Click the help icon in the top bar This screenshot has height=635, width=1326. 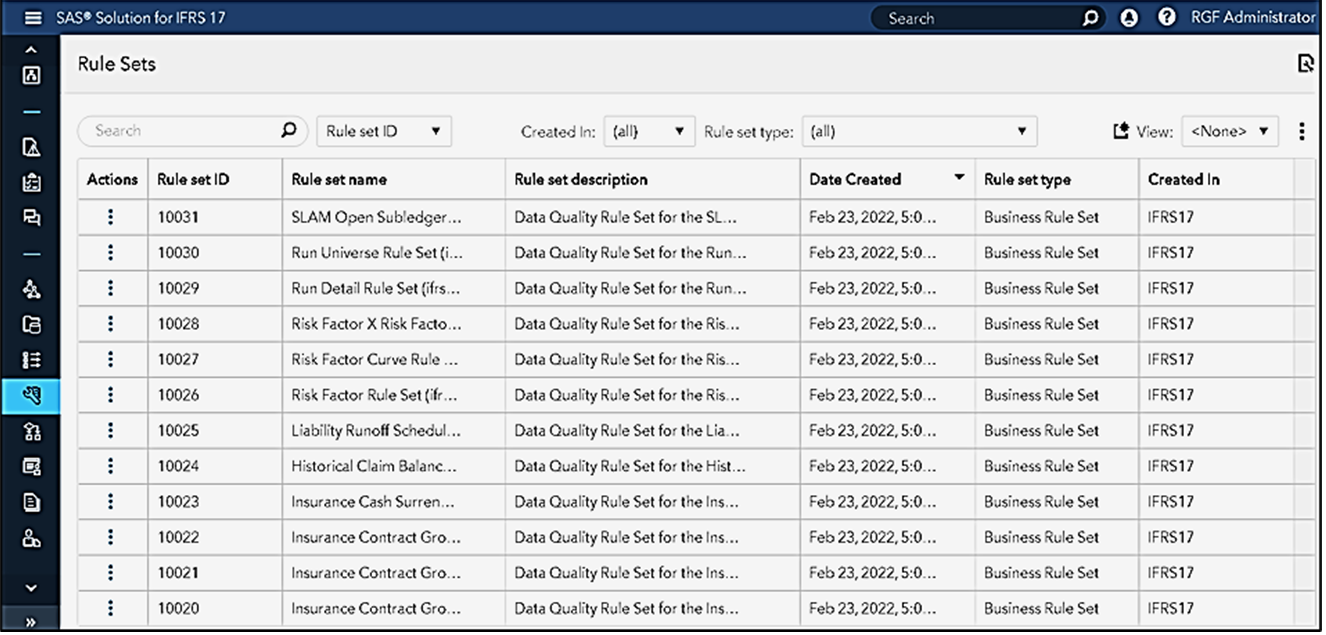[x=1166, y=17]
